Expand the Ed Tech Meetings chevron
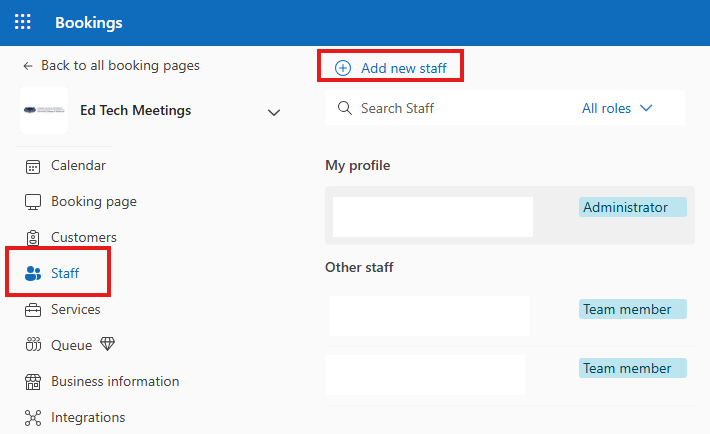This screenshot has height=434, width=710. (x=274, y=112)
